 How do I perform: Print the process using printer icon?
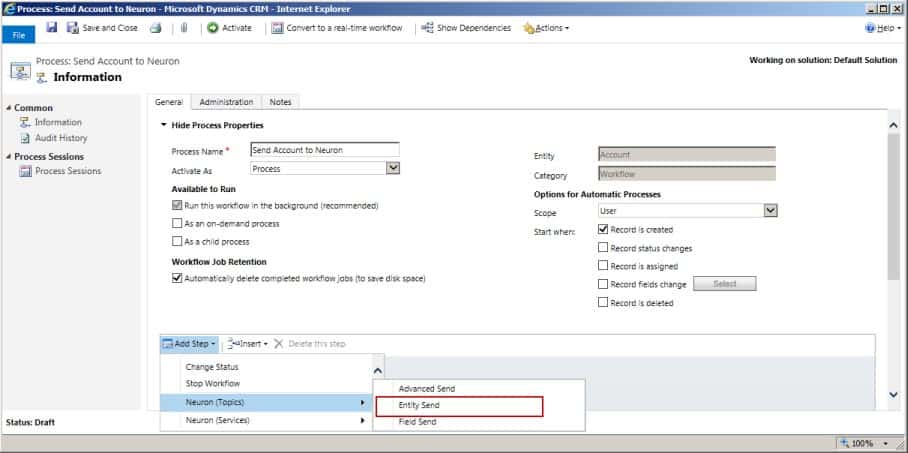(156, 28)
